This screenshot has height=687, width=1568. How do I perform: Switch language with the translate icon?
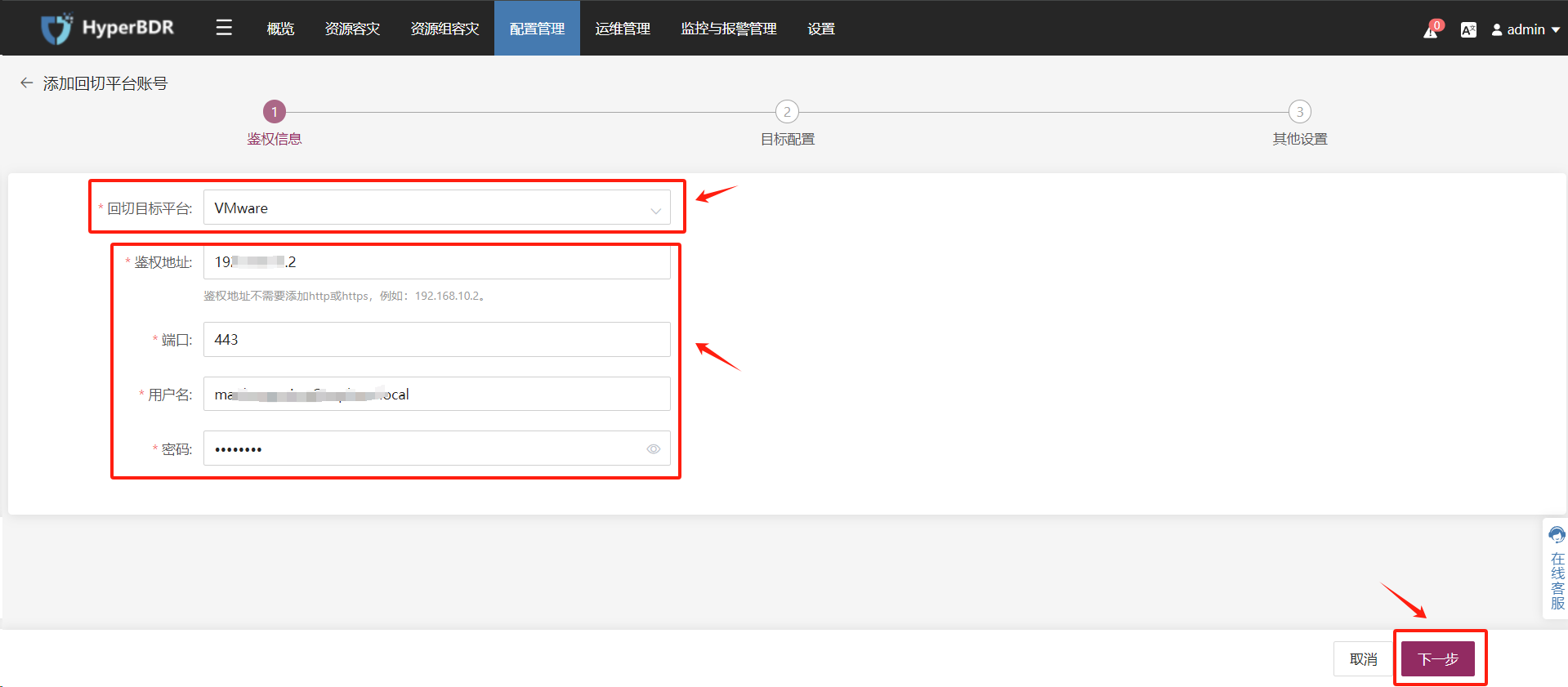[x=1468, y=29]
